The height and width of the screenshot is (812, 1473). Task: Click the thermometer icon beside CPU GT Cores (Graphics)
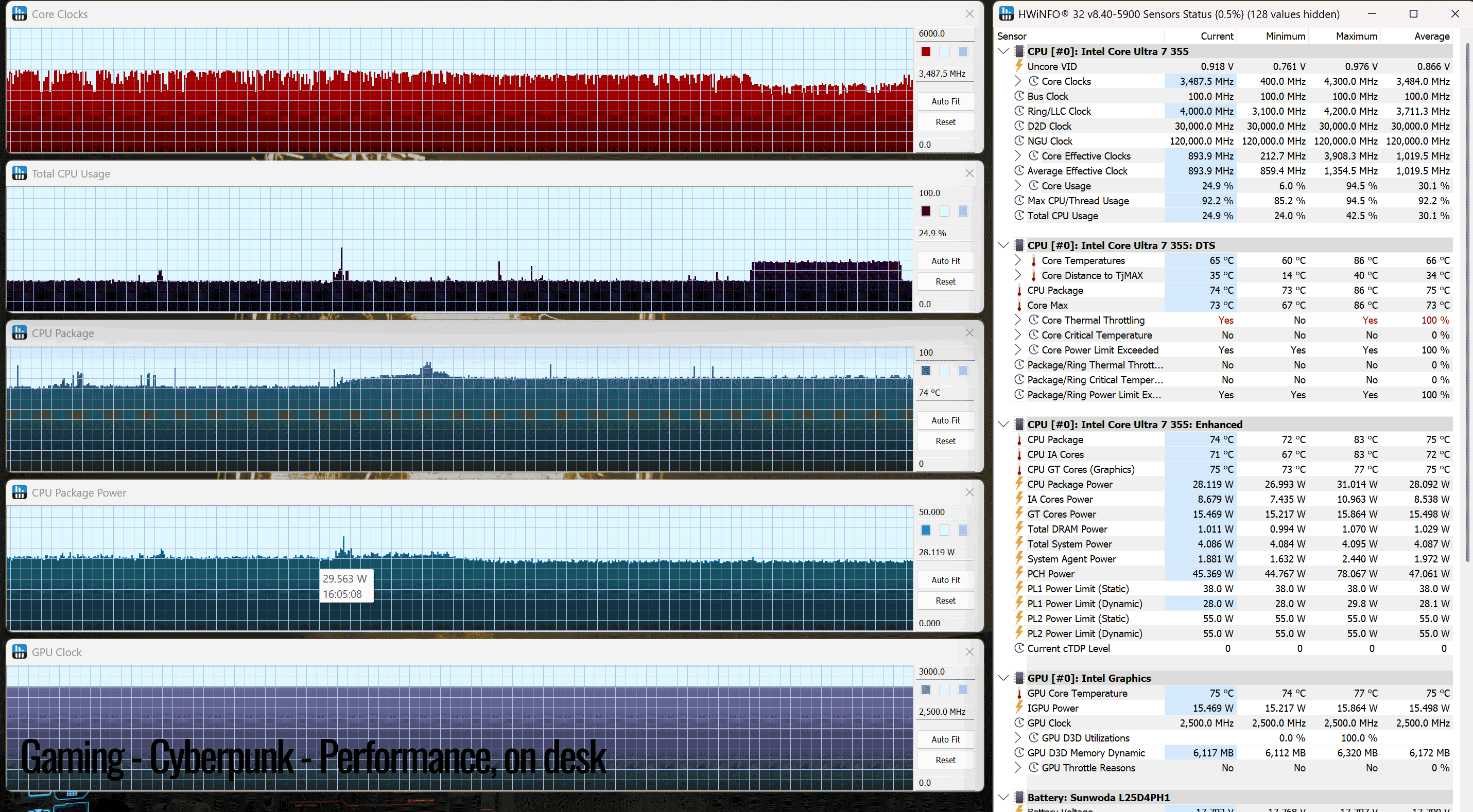point(1019,469)
